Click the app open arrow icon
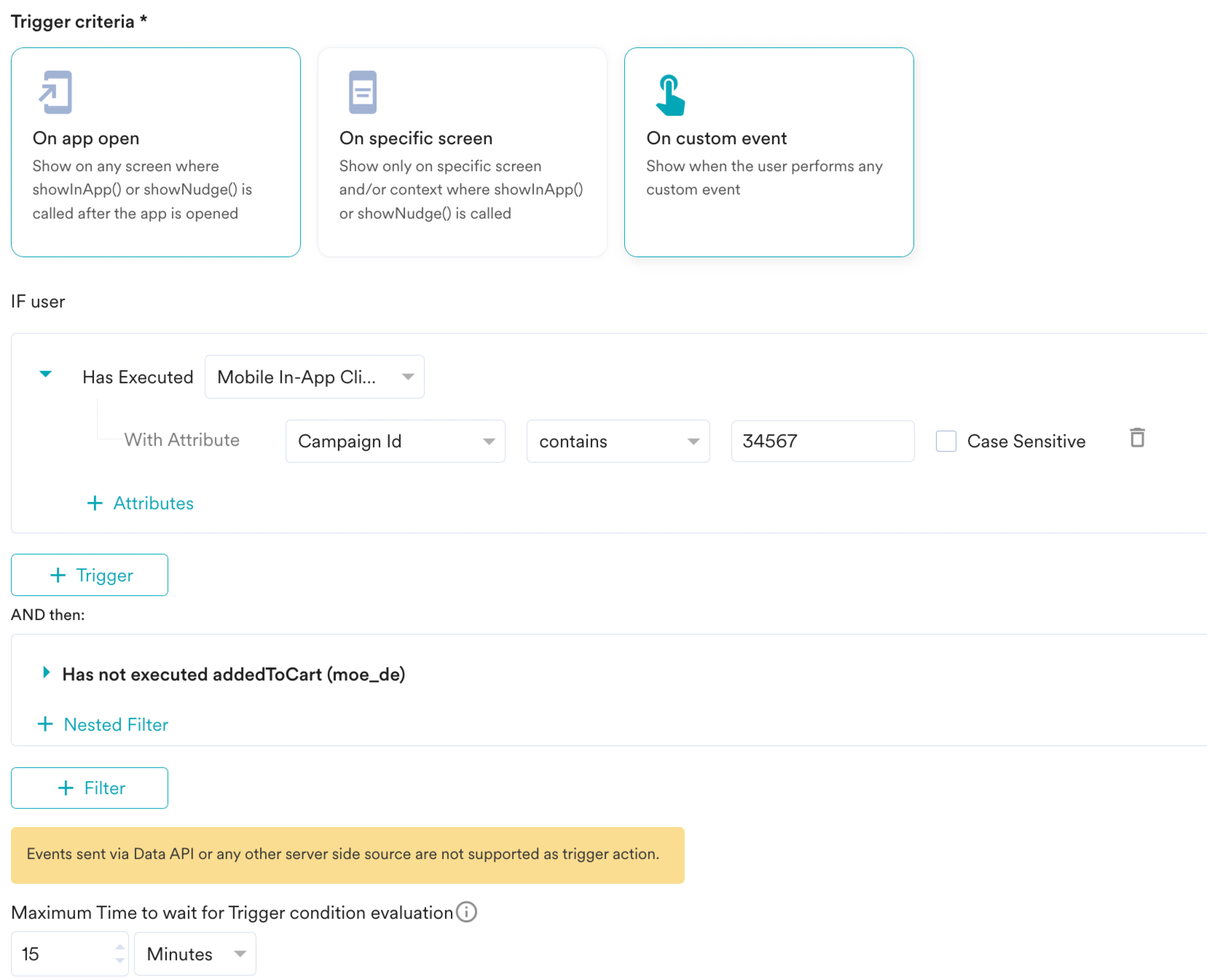Viewport: 1207px width, 980px height. pos(55,92)
